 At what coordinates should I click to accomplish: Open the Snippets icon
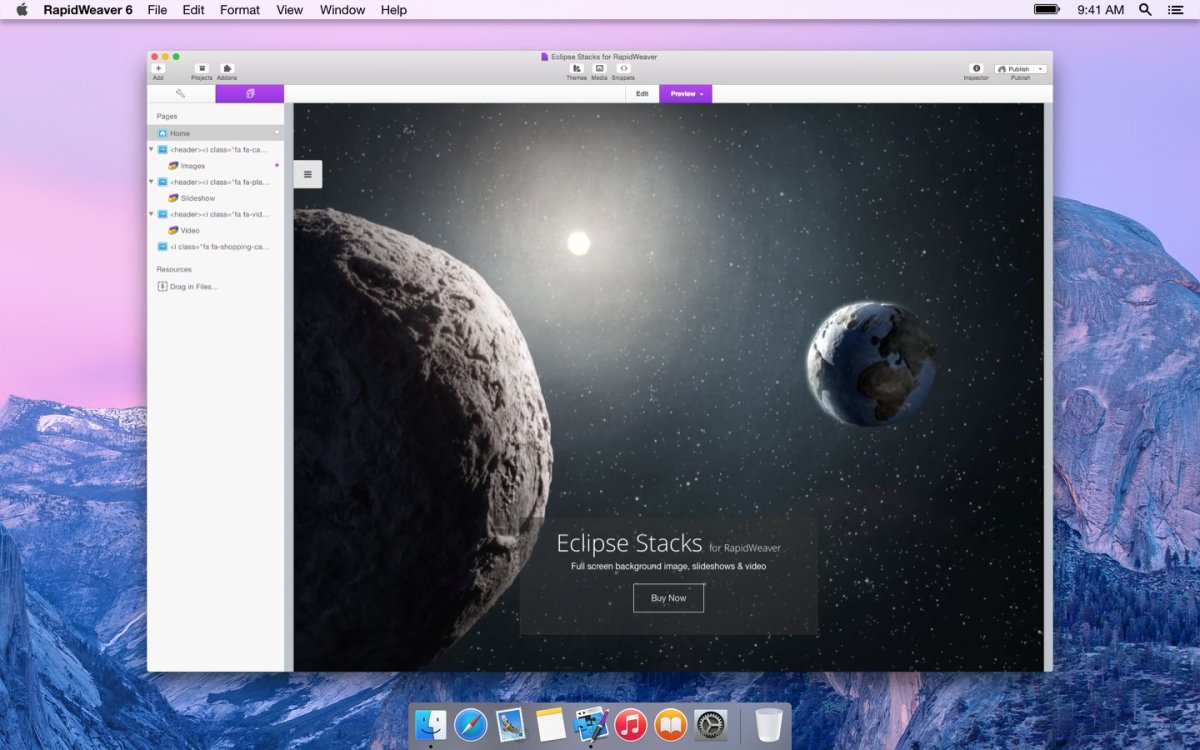tap(623, 69)
